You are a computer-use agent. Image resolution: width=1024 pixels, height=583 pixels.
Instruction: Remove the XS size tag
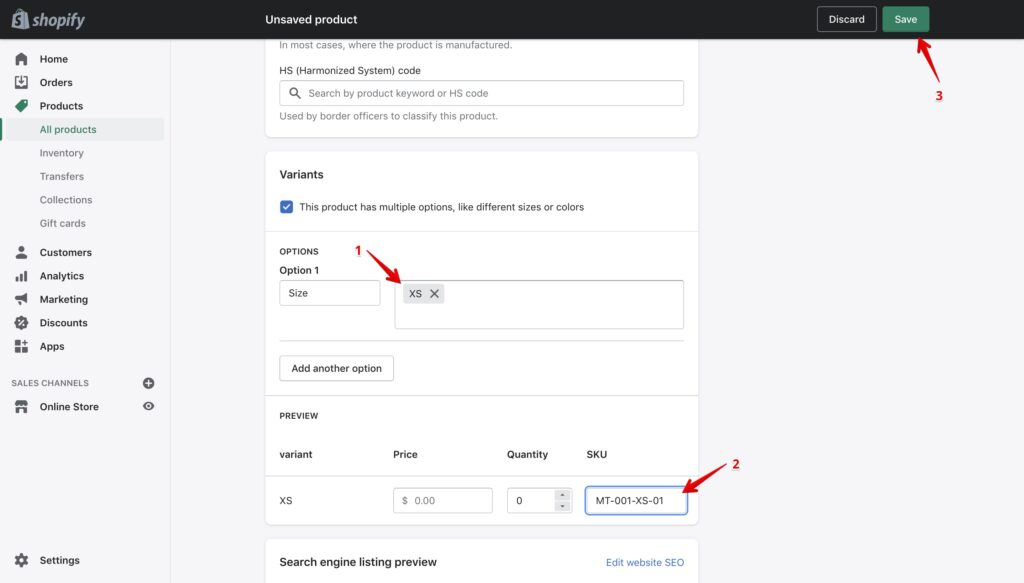[435, 293]
